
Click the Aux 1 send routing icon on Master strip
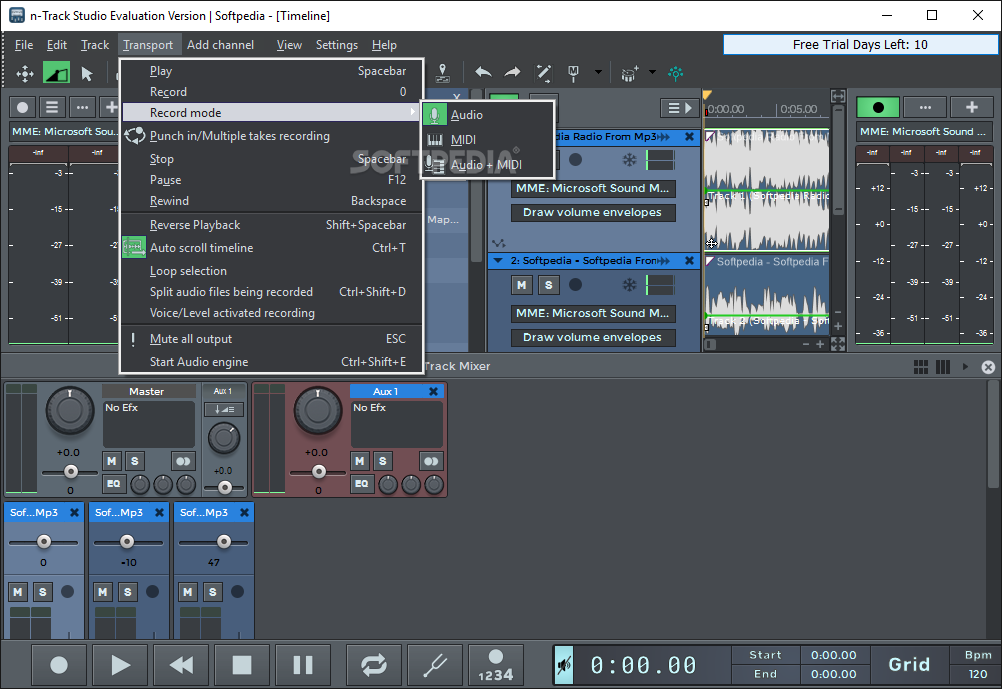224,409
